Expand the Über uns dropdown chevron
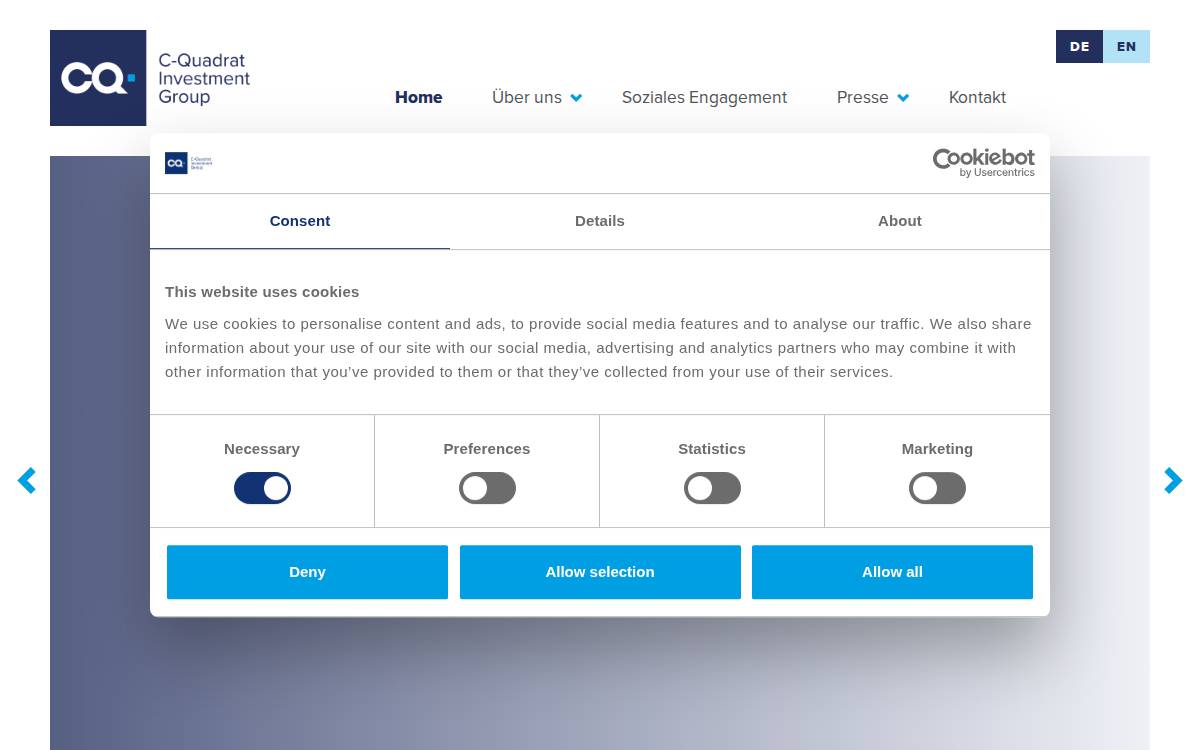Image resolution: width=1200 pixels, height=750 pixels. 576,98
